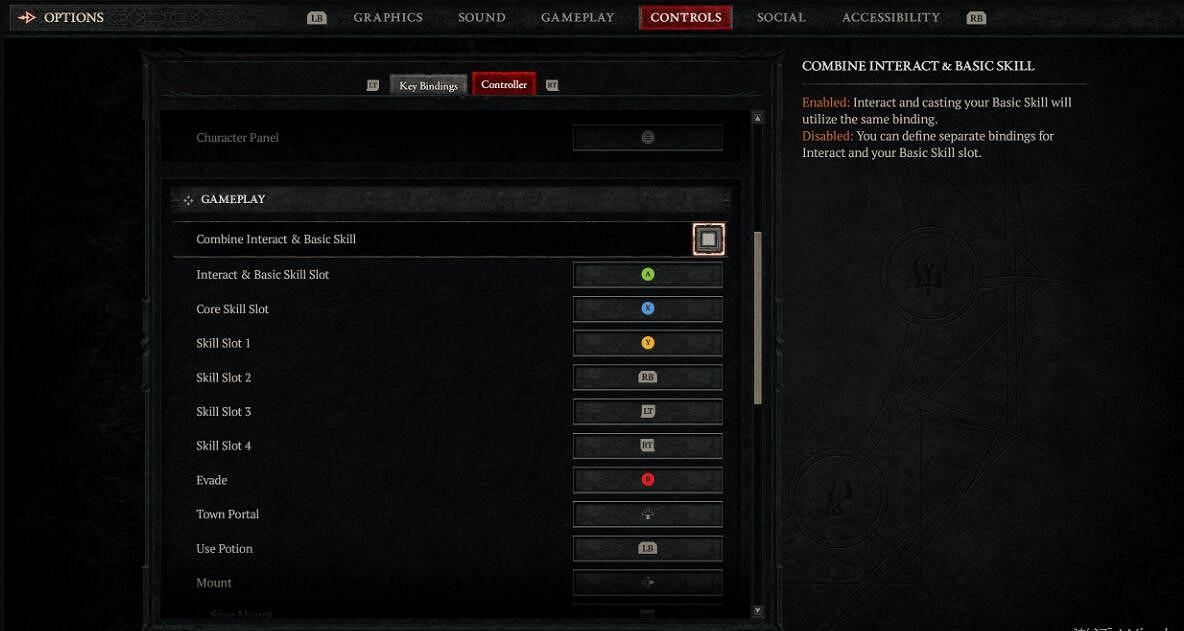The width and height of the screenshot is (1184, 631).
Task: Click the green A button binding for Interact & Basic Skill Slot
Action: tap(647, 275)
